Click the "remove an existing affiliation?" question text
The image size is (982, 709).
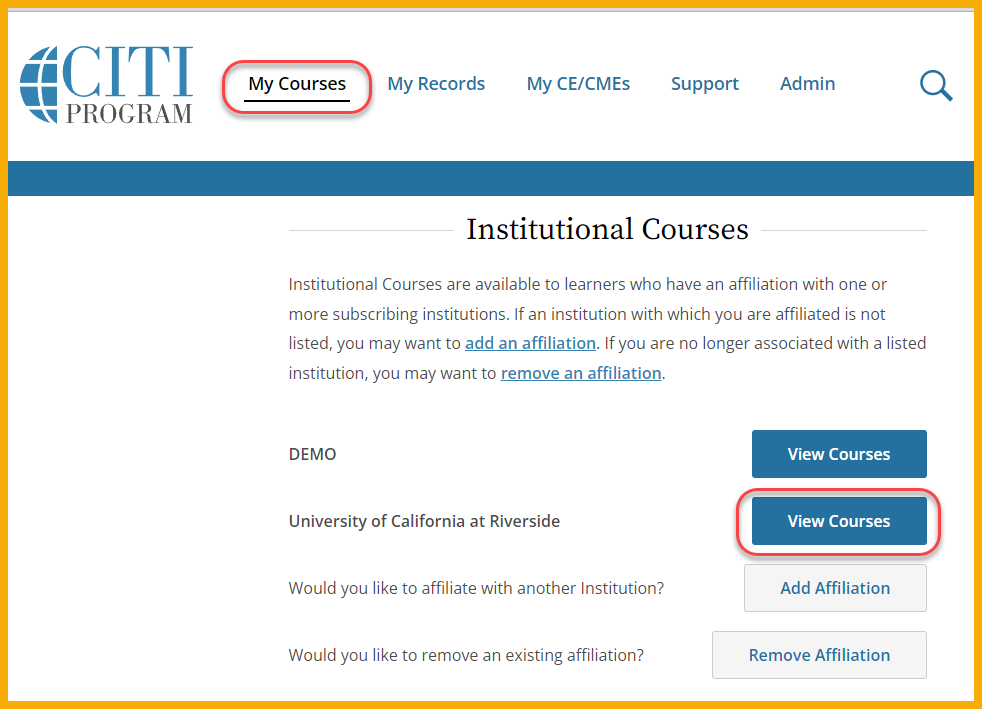(x=466, y=655)
